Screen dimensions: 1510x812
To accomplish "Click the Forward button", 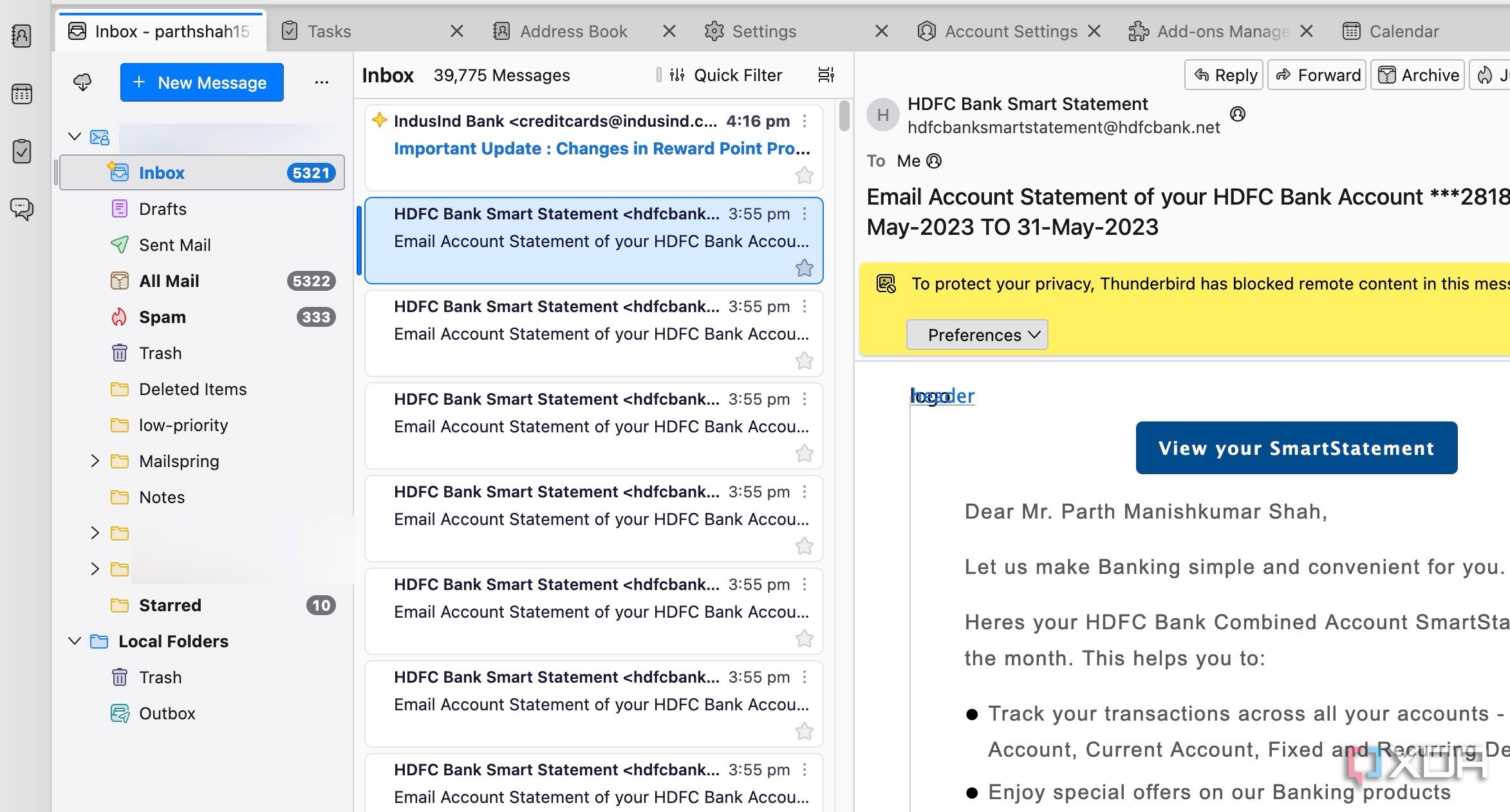I will 1317,75.
